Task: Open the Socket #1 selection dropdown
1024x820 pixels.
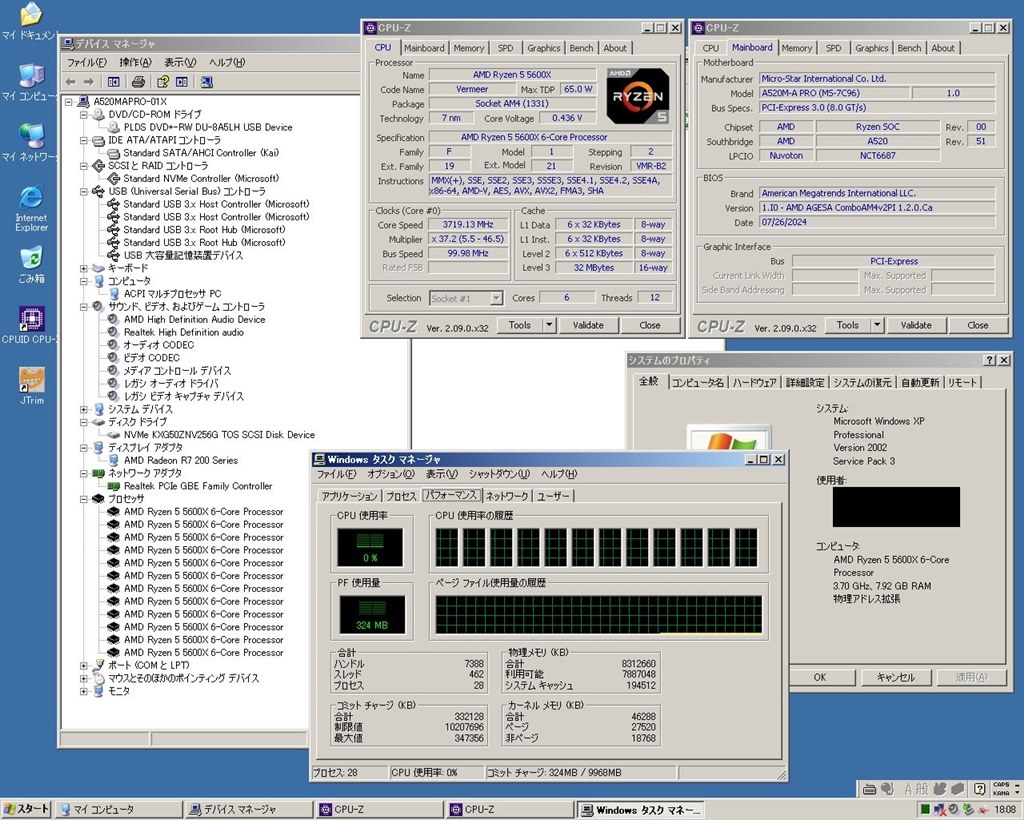Action: (496, 298)
